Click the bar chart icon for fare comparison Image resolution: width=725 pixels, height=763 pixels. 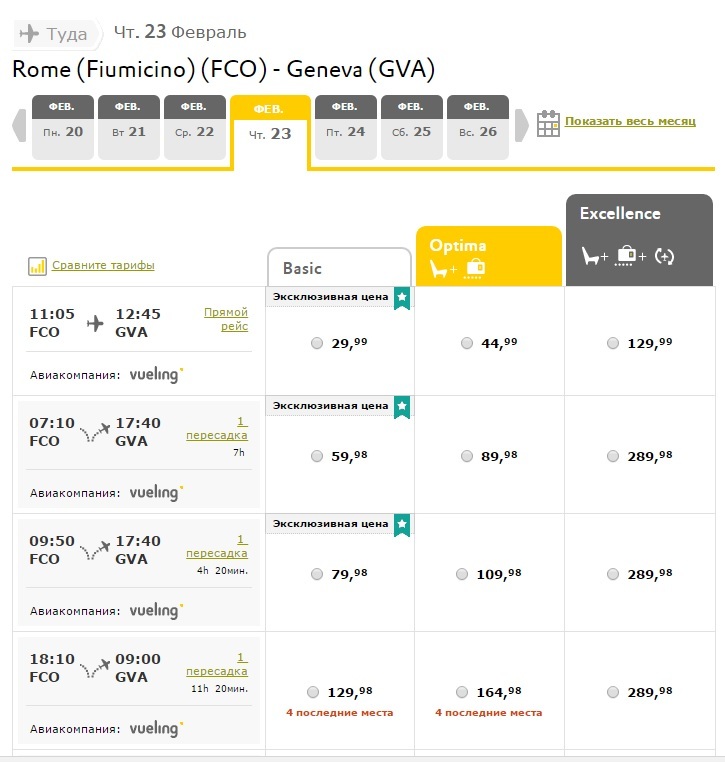38,266
